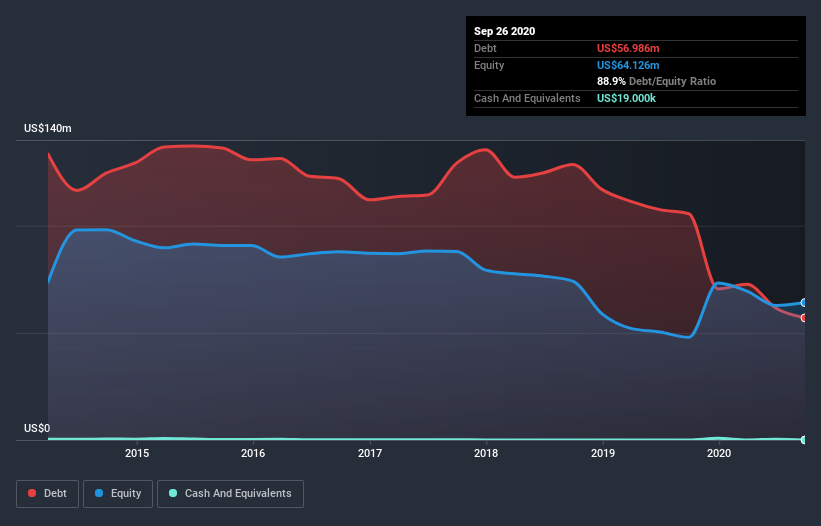Click the US$19.000k cash value
821x526 pixels.
point(626,98)
